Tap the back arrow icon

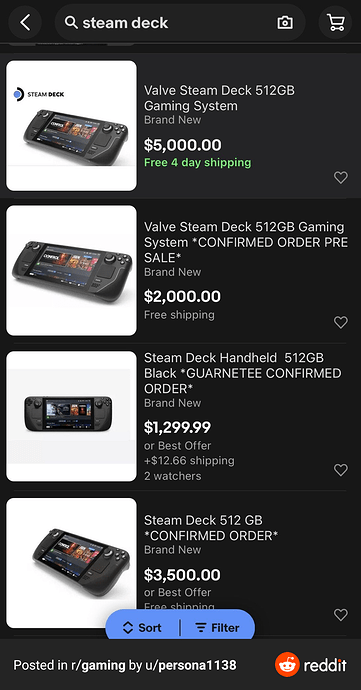(x=25, y=22)
